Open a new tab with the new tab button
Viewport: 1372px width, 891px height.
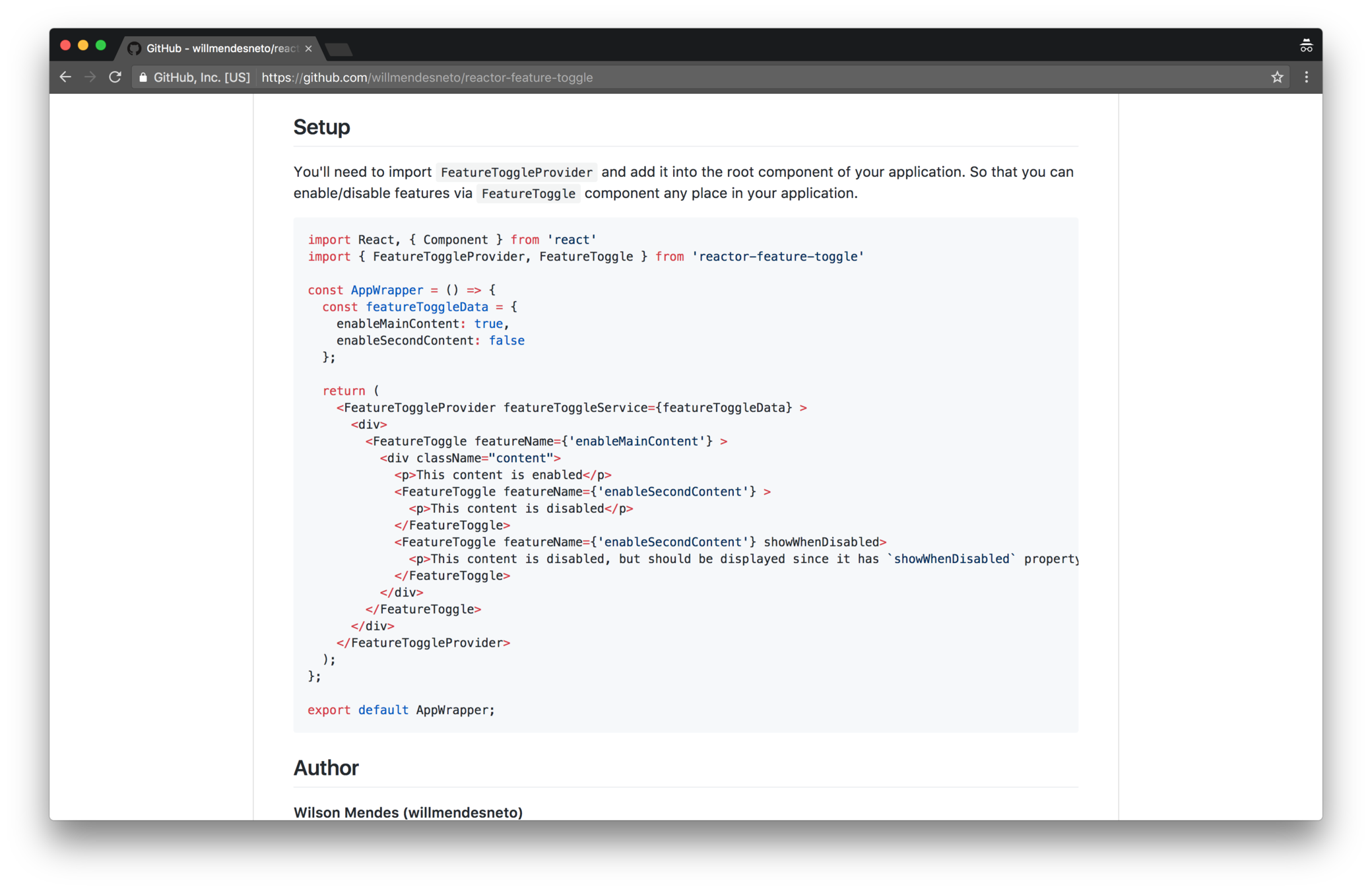coord(339,49)
